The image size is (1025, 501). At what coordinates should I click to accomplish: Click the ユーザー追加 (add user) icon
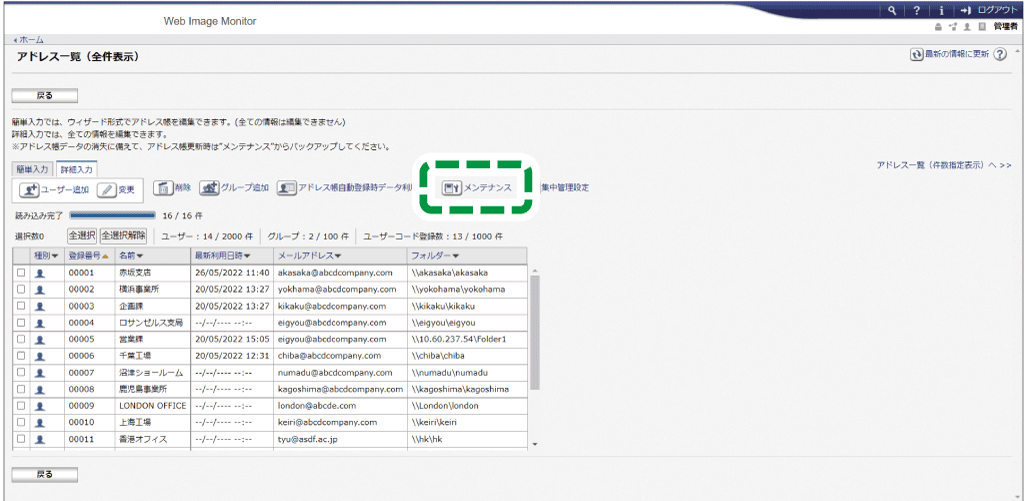[x=30, y=189]
